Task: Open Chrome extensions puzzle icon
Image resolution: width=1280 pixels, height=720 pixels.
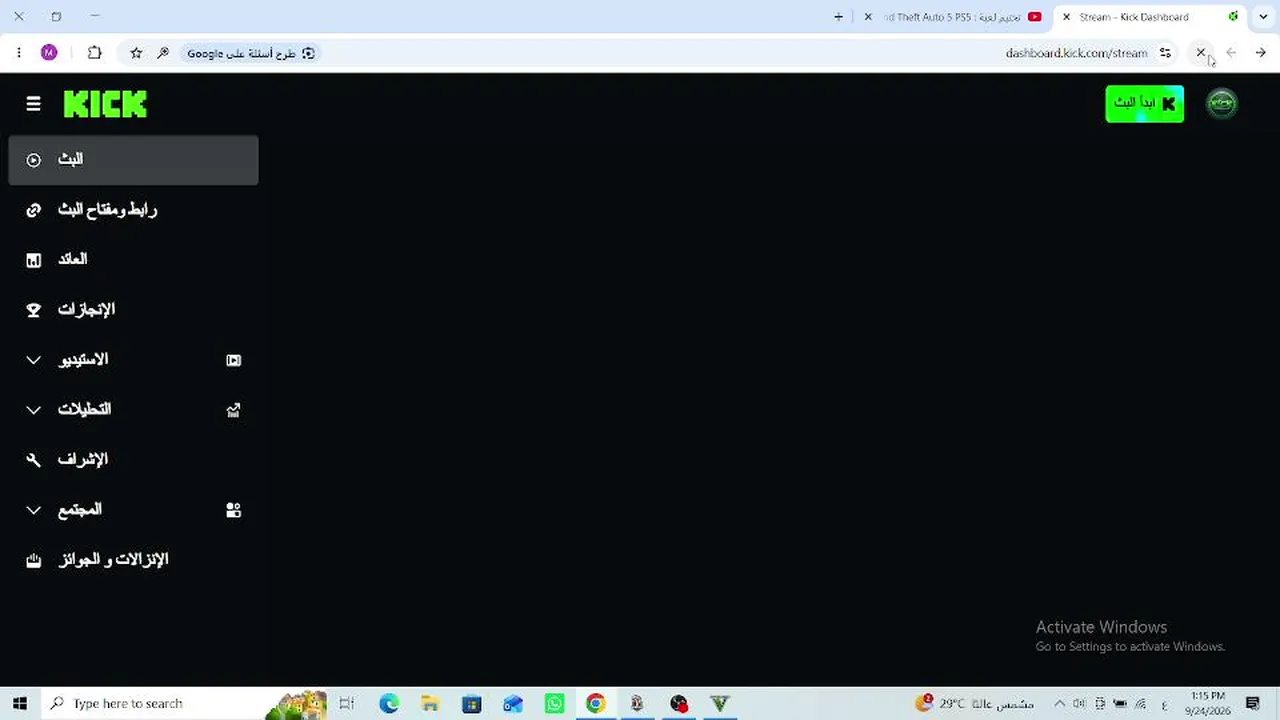Action: click(x=94, y=53)
